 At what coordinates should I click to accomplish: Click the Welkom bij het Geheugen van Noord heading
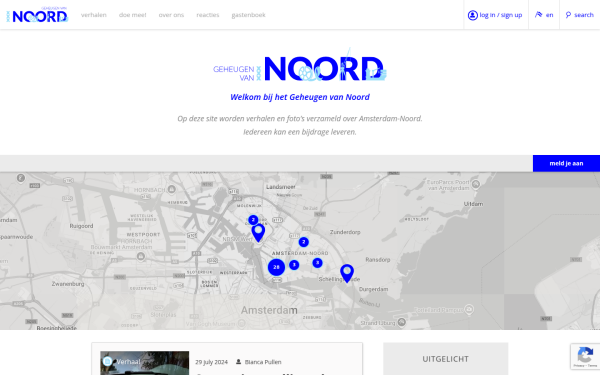tap(300, 97)
